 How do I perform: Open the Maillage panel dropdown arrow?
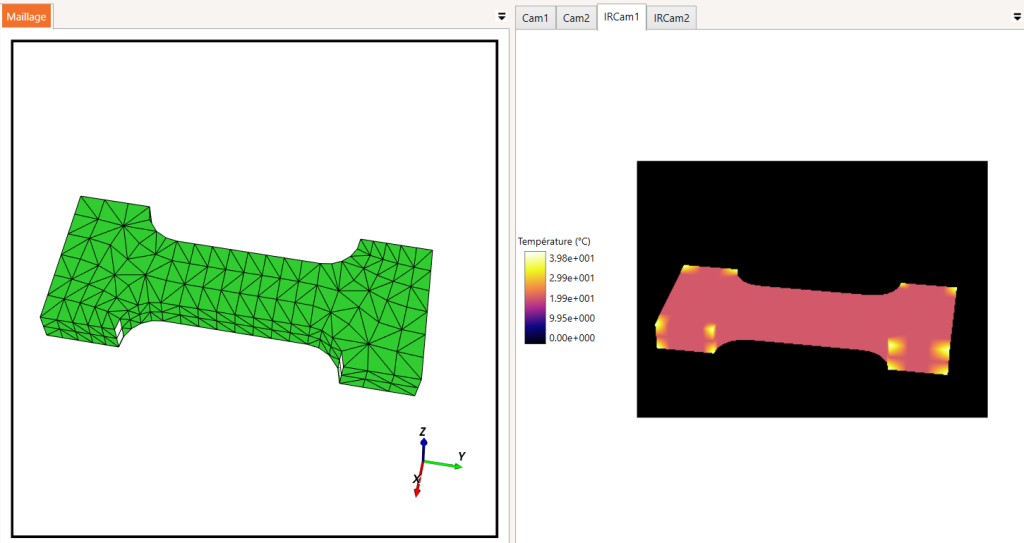(502, 16)
